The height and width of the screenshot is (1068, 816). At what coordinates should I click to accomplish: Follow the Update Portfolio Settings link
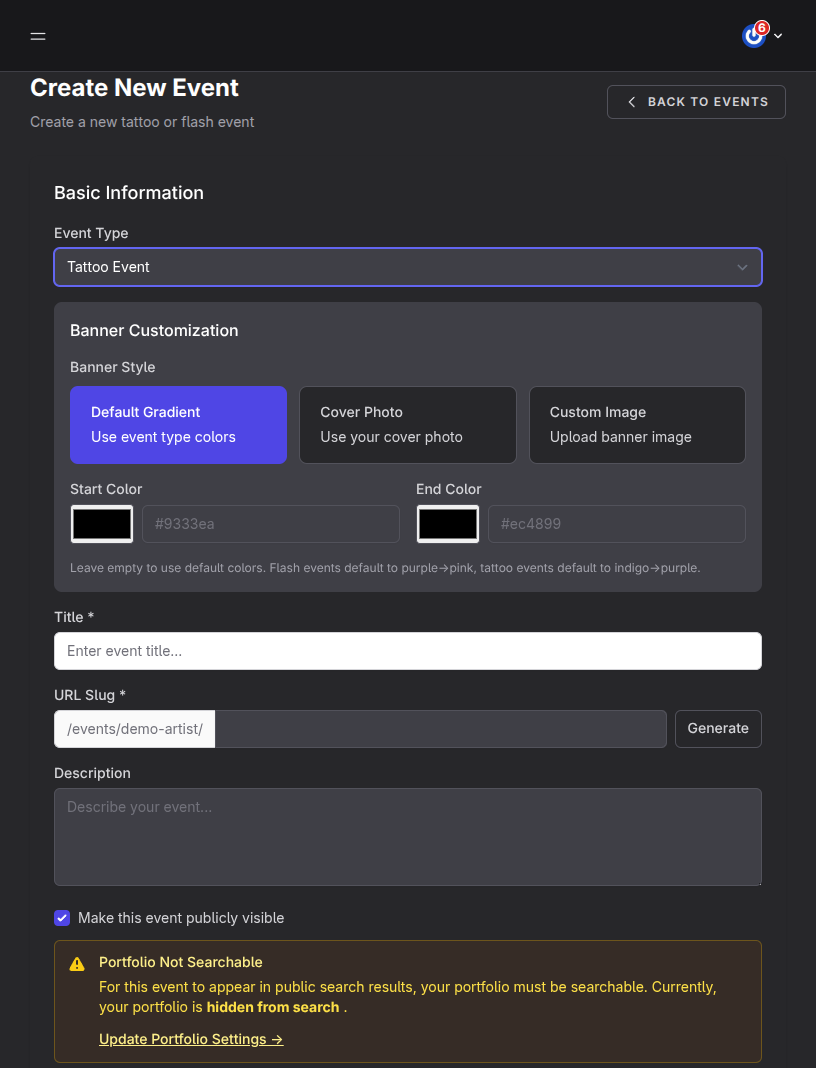[x=191, y=1039]
